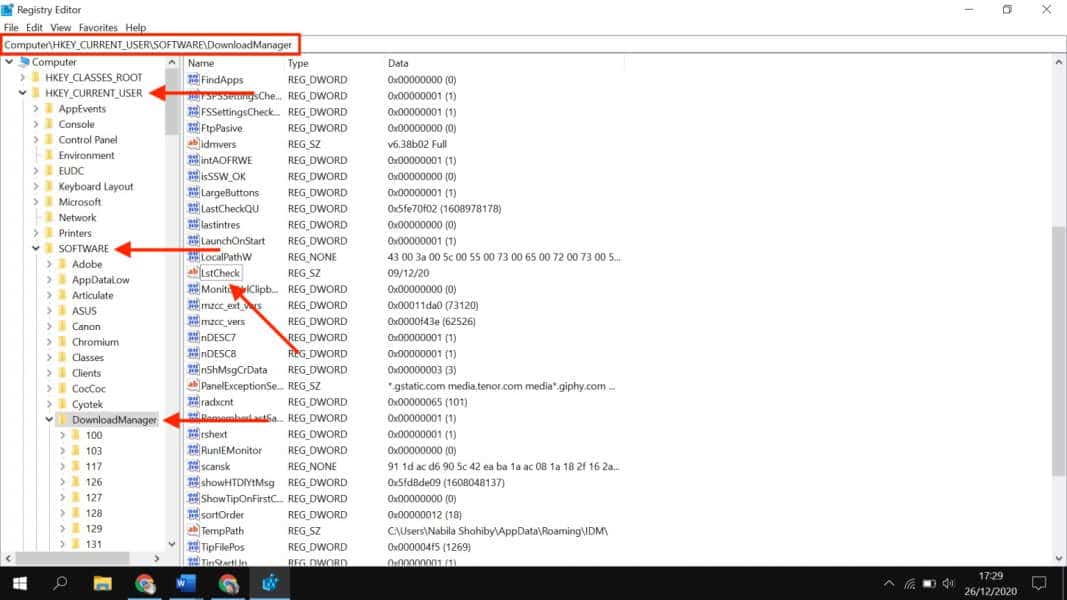Select the TipFilePos value icon
1067x600 pixels.
tap(193, 547)
